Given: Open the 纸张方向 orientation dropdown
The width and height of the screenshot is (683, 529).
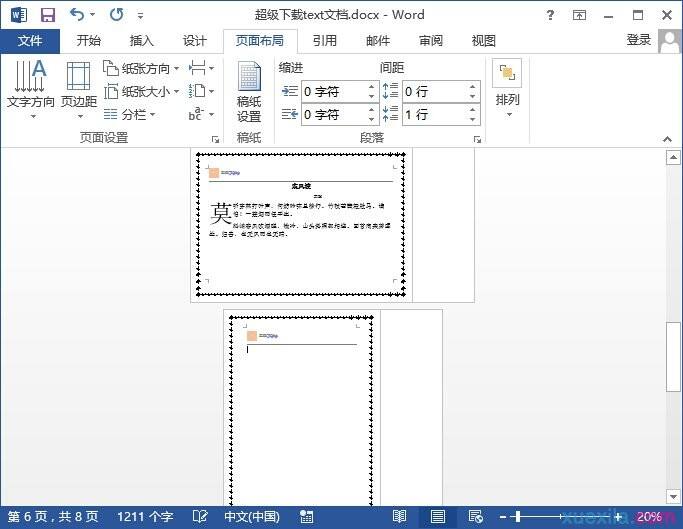Looking at the screenshot, I should [142, 68].
